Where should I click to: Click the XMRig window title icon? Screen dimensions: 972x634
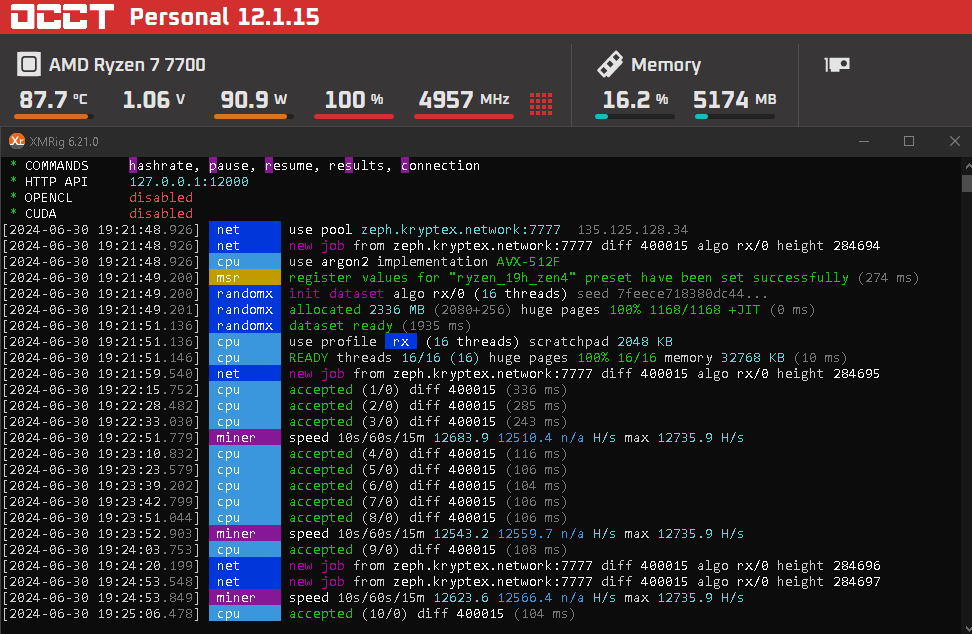point(17,141)
